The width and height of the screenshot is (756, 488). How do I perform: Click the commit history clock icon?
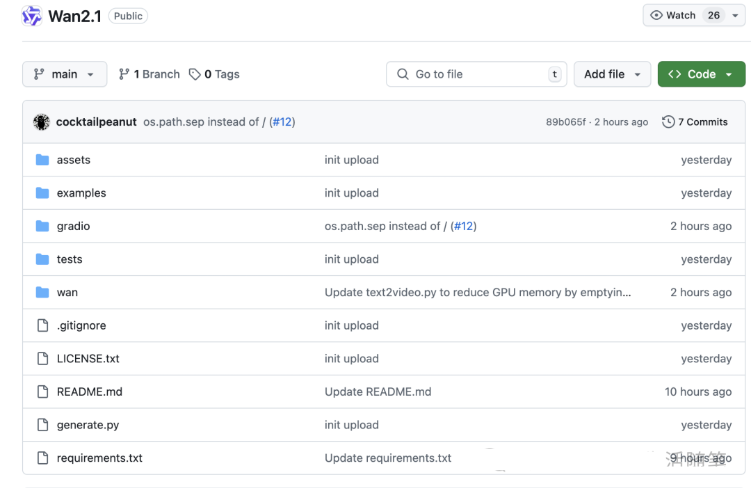pyautogui.click(x=668, y=122)
